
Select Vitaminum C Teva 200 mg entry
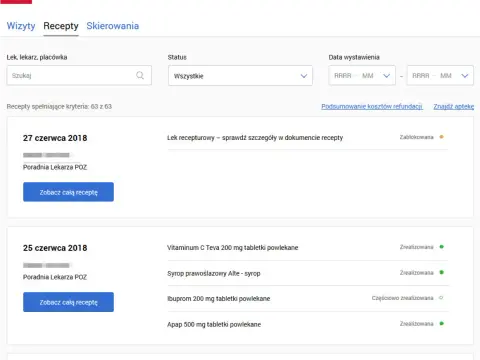coord(233,248)
